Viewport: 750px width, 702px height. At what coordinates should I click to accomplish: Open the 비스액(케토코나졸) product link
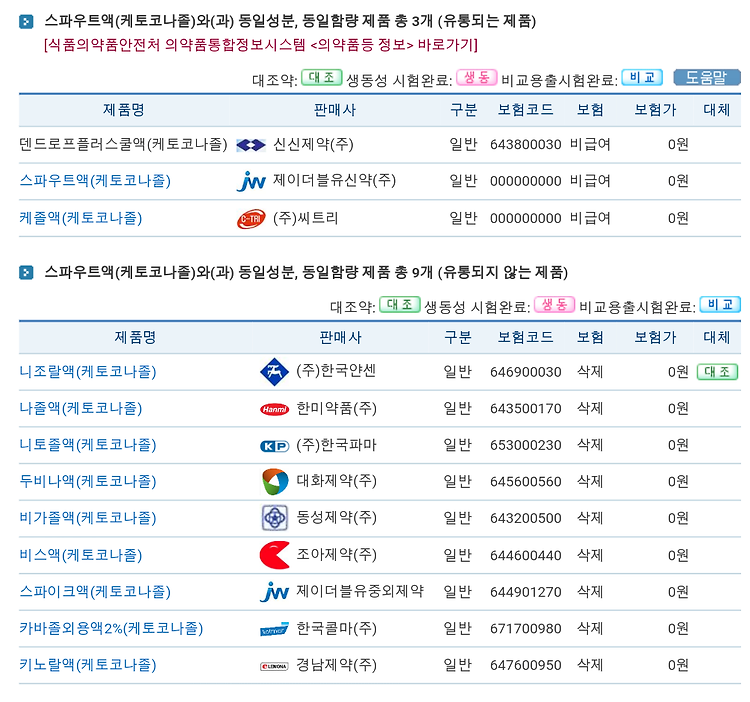tap(81, 555)
